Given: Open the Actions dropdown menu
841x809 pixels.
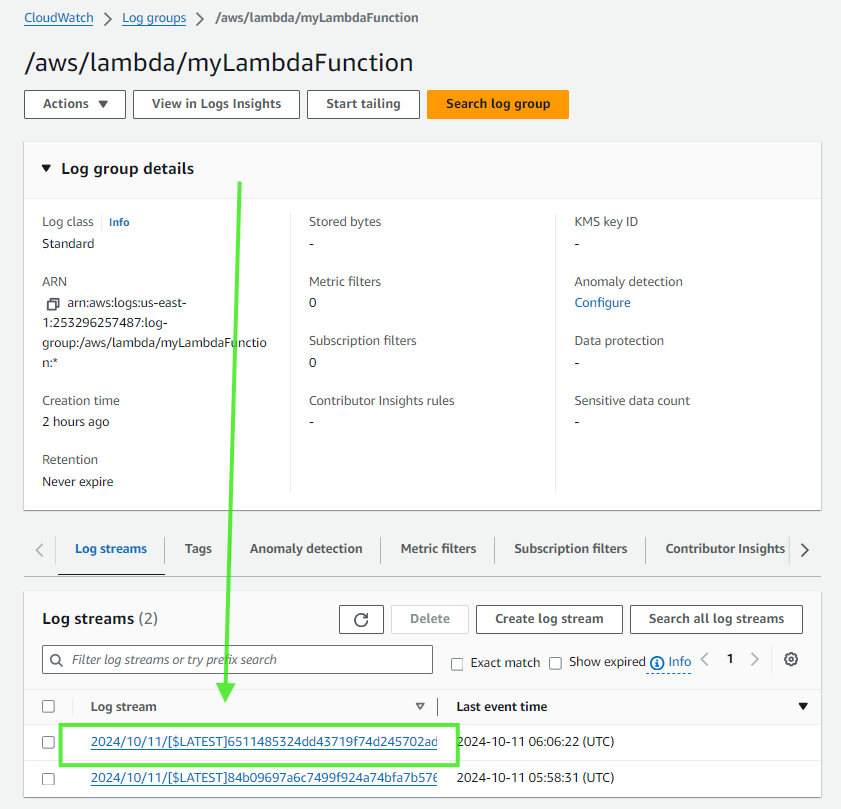Looking at the screenshot, I should pyautogui.click(x=75, y=104).
